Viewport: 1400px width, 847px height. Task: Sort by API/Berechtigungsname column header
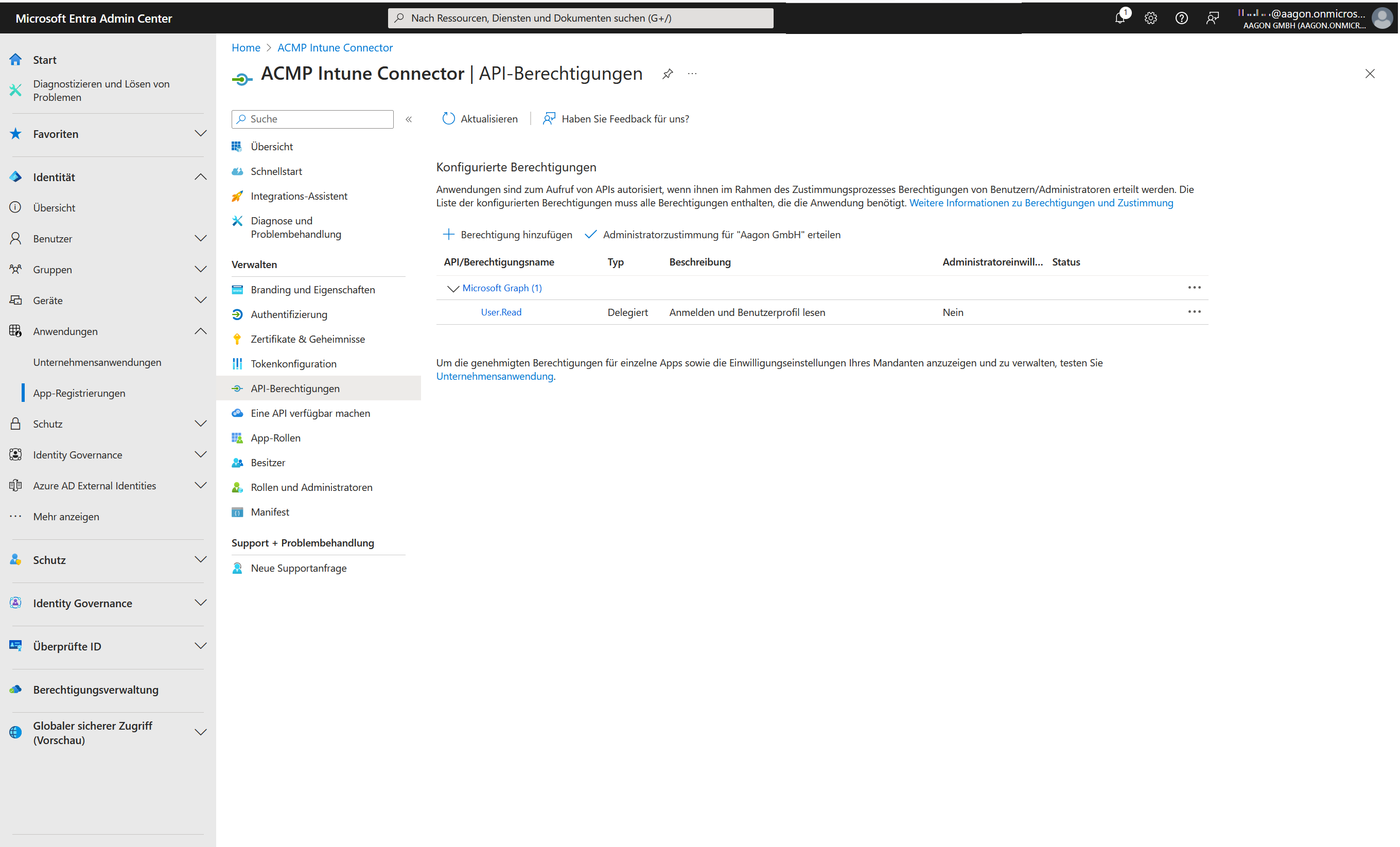(499, 262)
